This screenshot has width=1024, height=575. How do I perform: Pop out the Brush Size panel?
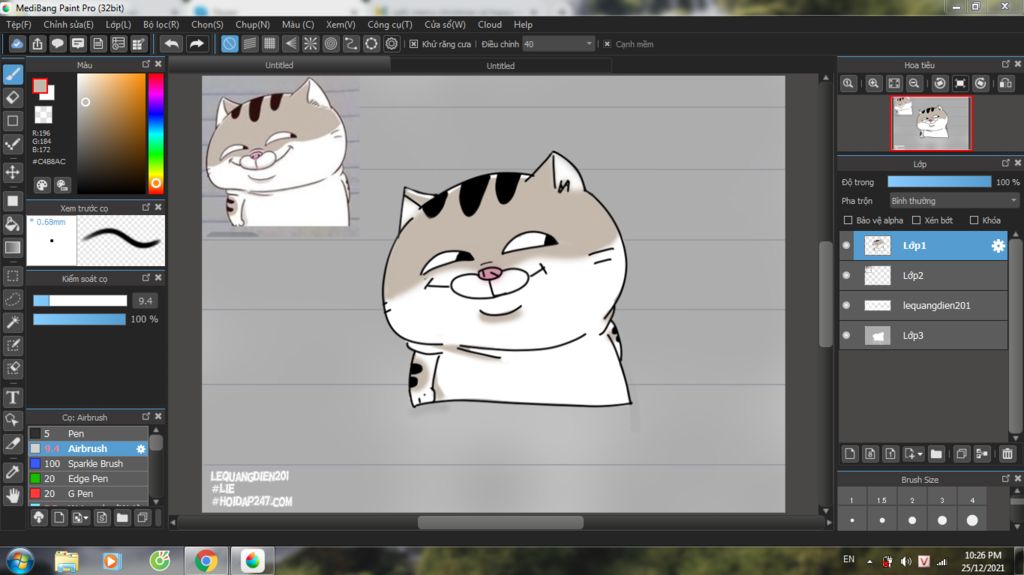coord(1006,479)
